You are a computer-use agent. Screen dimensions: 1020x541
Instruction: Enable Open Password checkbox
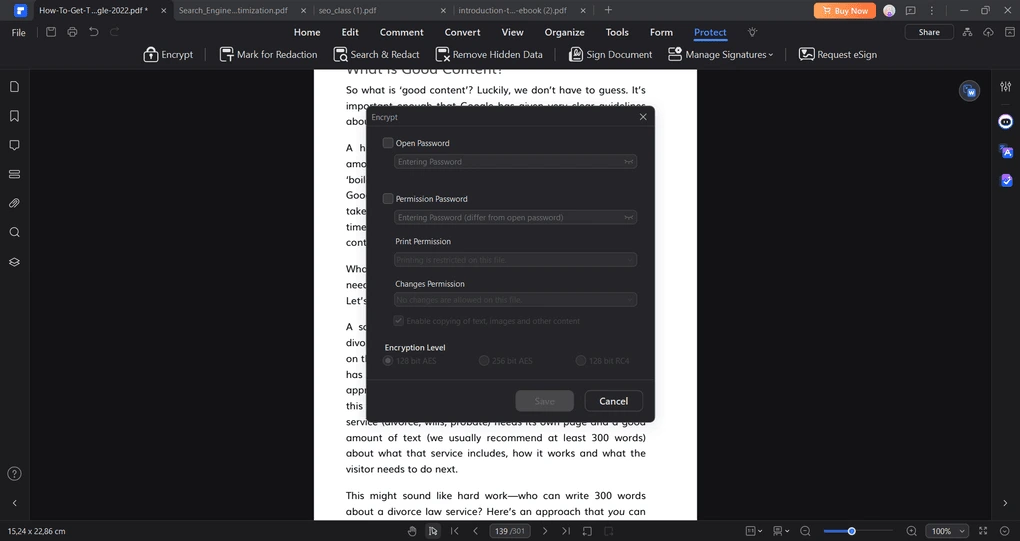pos(388,143)
